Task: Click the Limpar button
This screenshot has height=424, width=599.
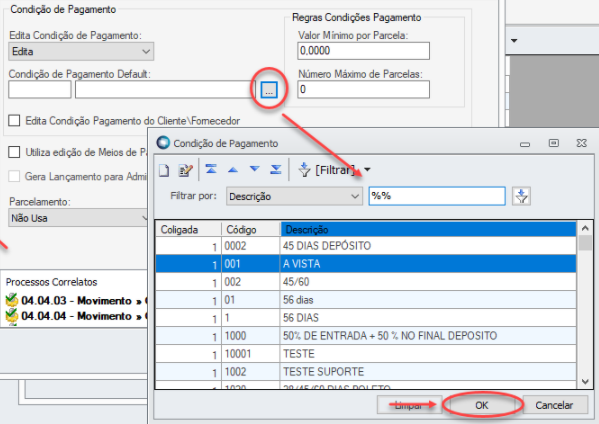Action: 409,405
